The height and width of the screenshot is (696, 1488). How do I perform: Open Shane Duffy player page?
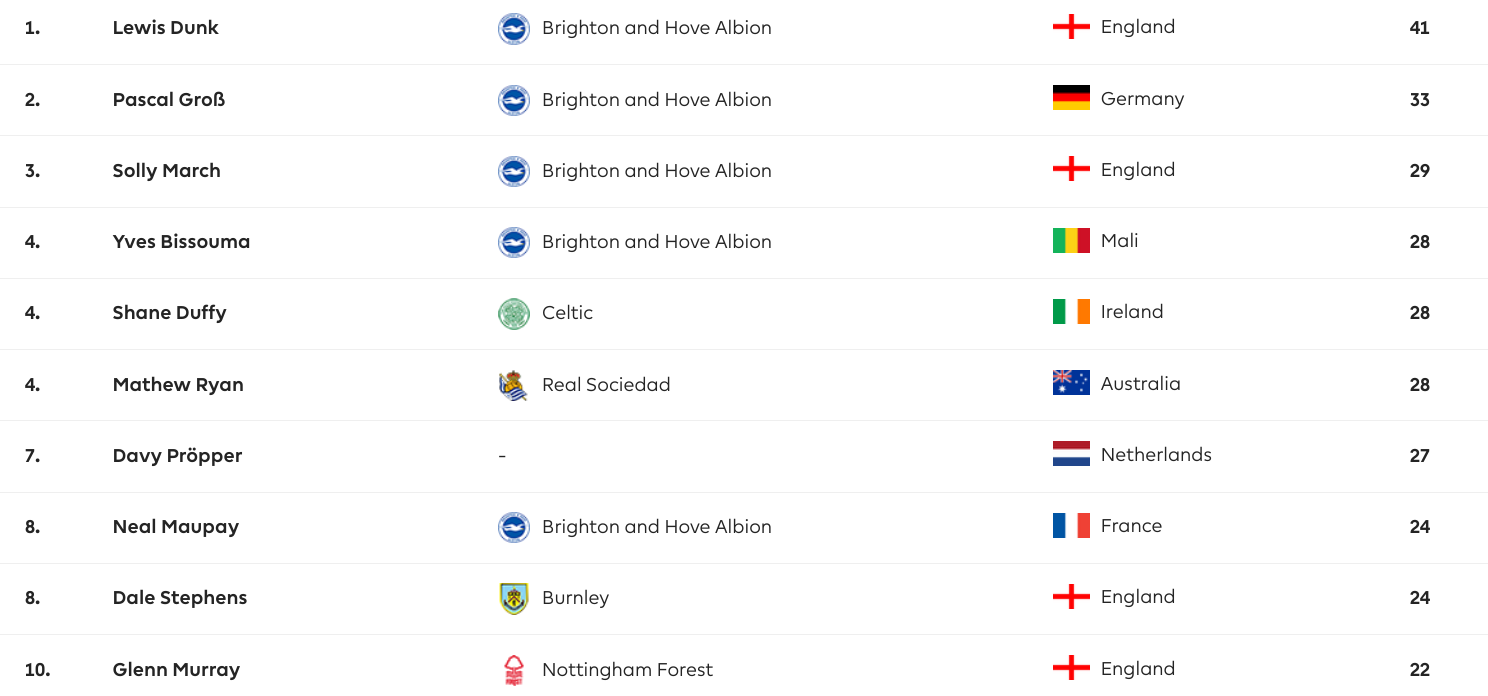169,313
